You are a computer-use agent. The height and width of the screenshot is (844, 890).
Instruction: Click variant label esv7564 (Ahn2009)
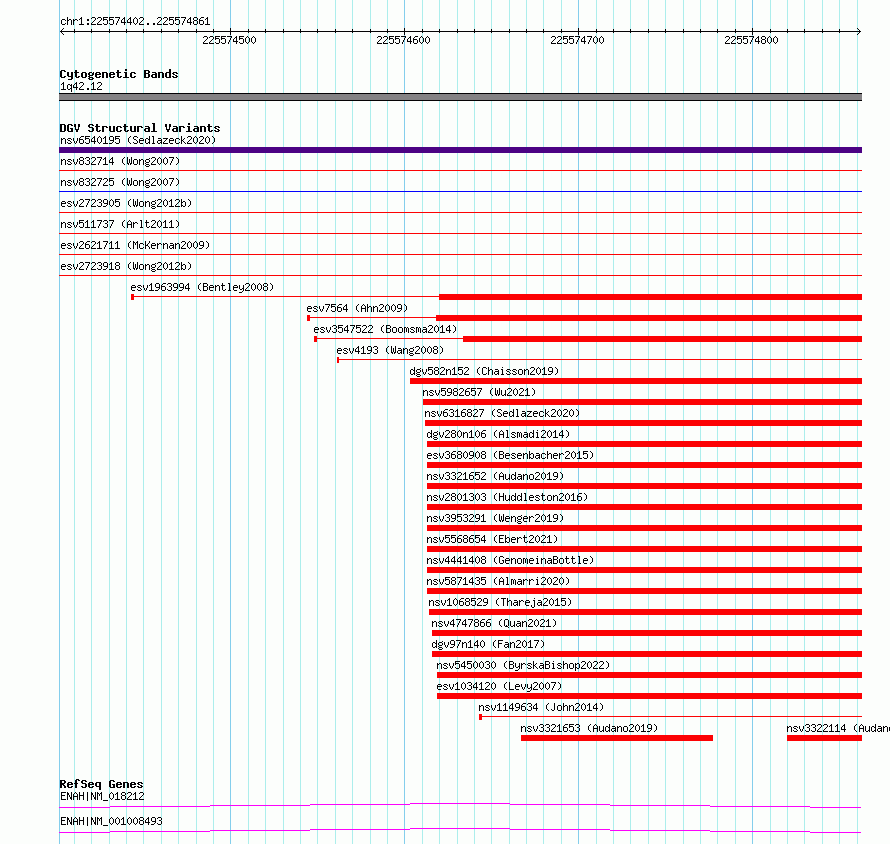point(357,308)
